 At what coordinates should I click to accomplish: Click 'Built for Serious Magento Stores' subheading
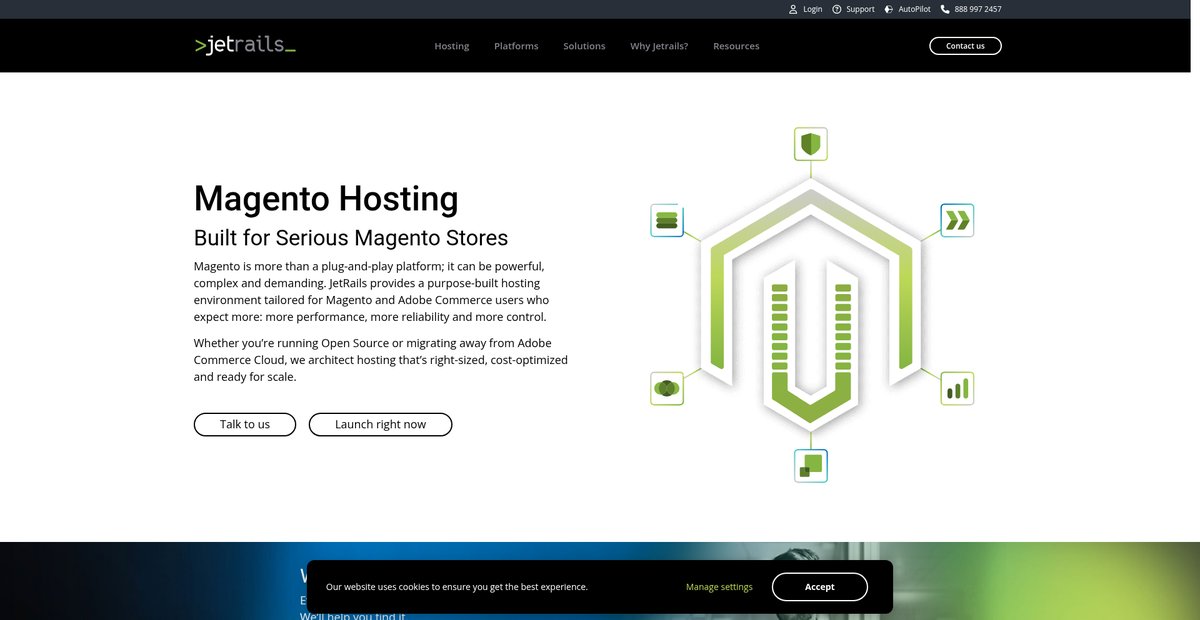pos(351,238)
